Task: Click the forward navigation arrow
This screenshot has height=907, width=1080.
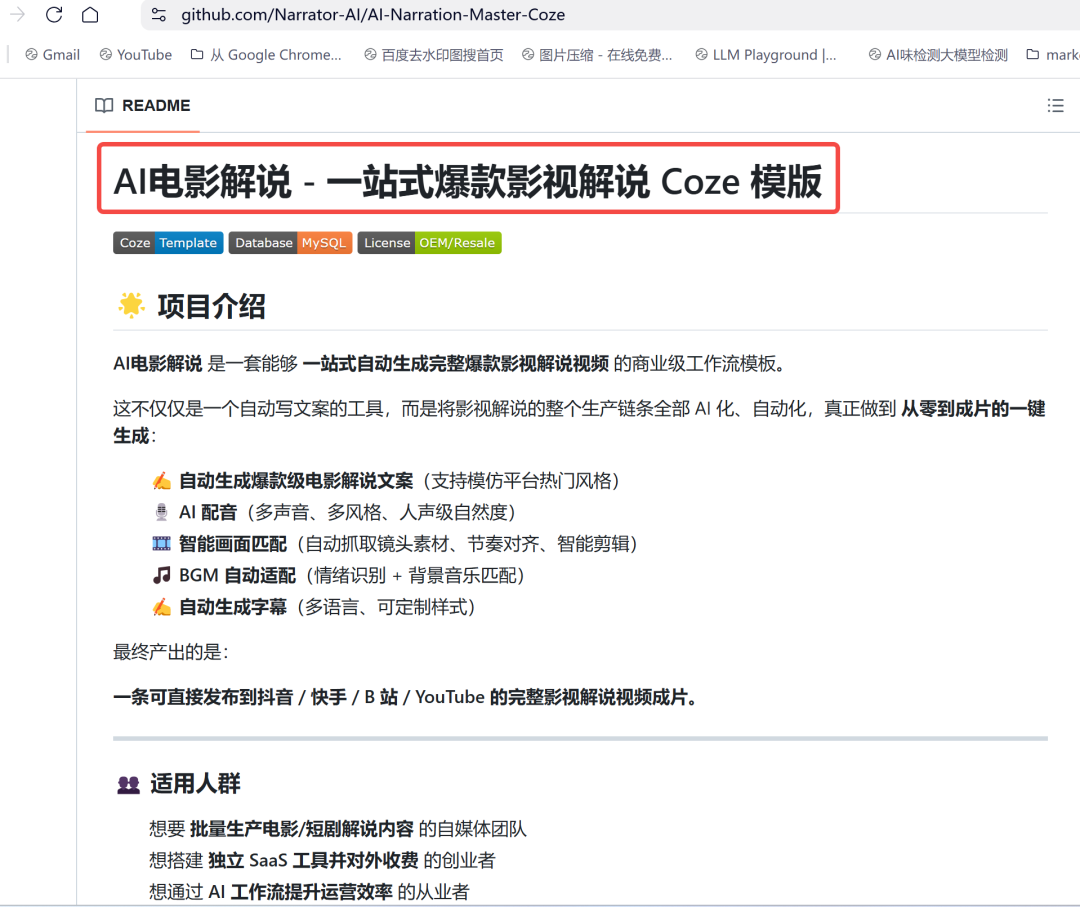Action: 17,14
